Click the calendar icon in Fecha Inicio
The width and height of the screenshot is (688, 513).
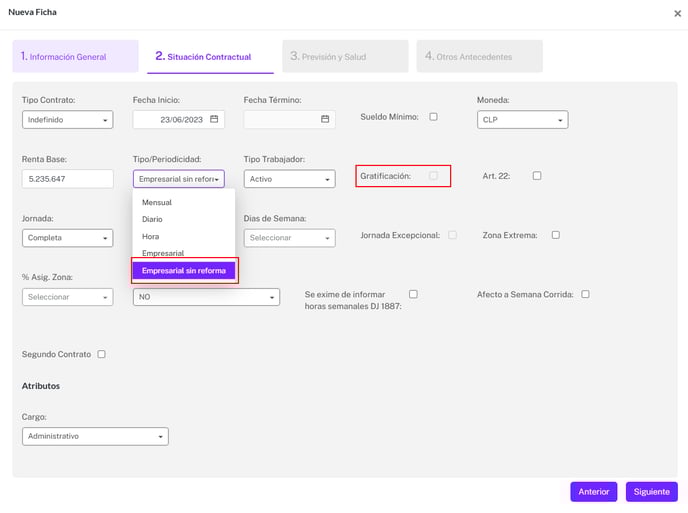(x=214, y=119)
